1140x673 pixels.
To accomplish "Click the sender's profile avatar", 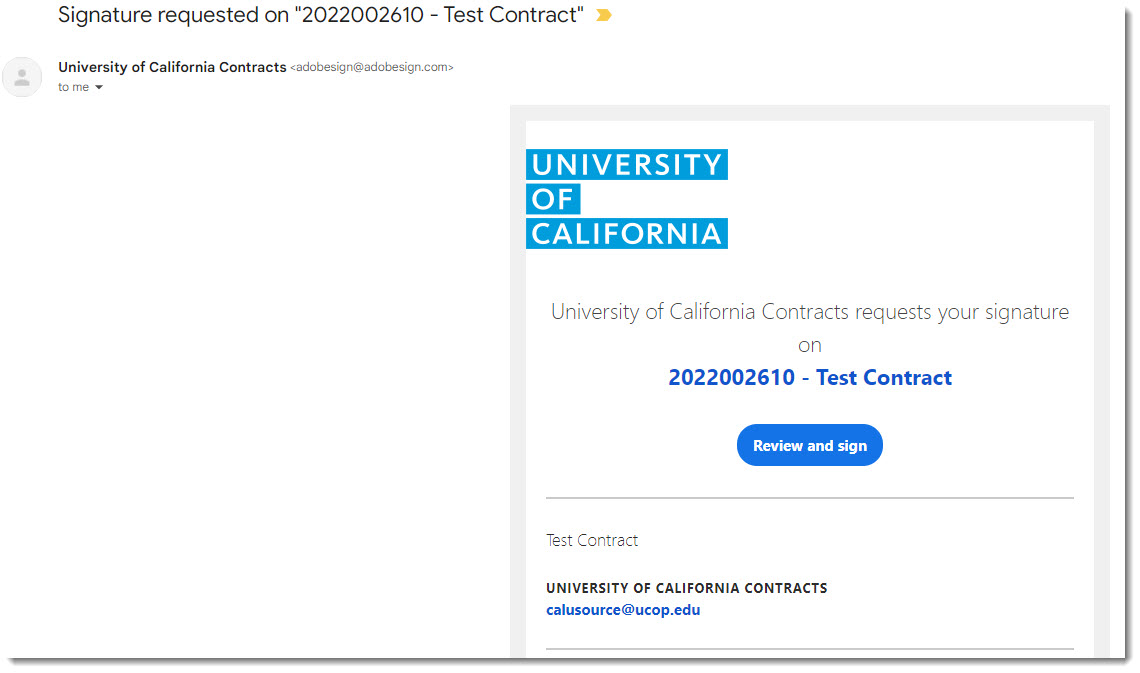I will pyautogui.click(x=22, y=77).
